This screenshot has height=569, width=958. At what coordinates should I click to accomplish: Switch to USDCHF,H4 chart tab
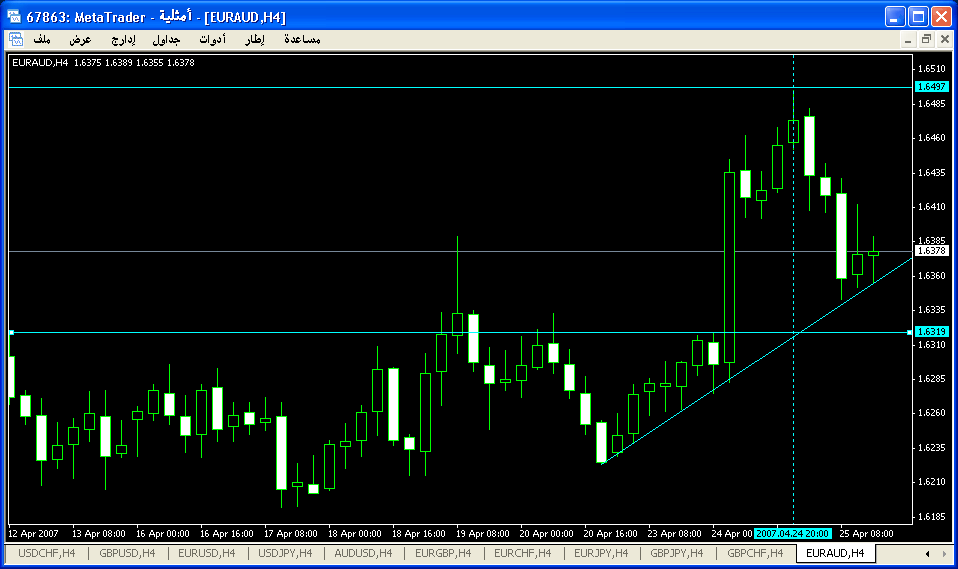click(47, 554)
